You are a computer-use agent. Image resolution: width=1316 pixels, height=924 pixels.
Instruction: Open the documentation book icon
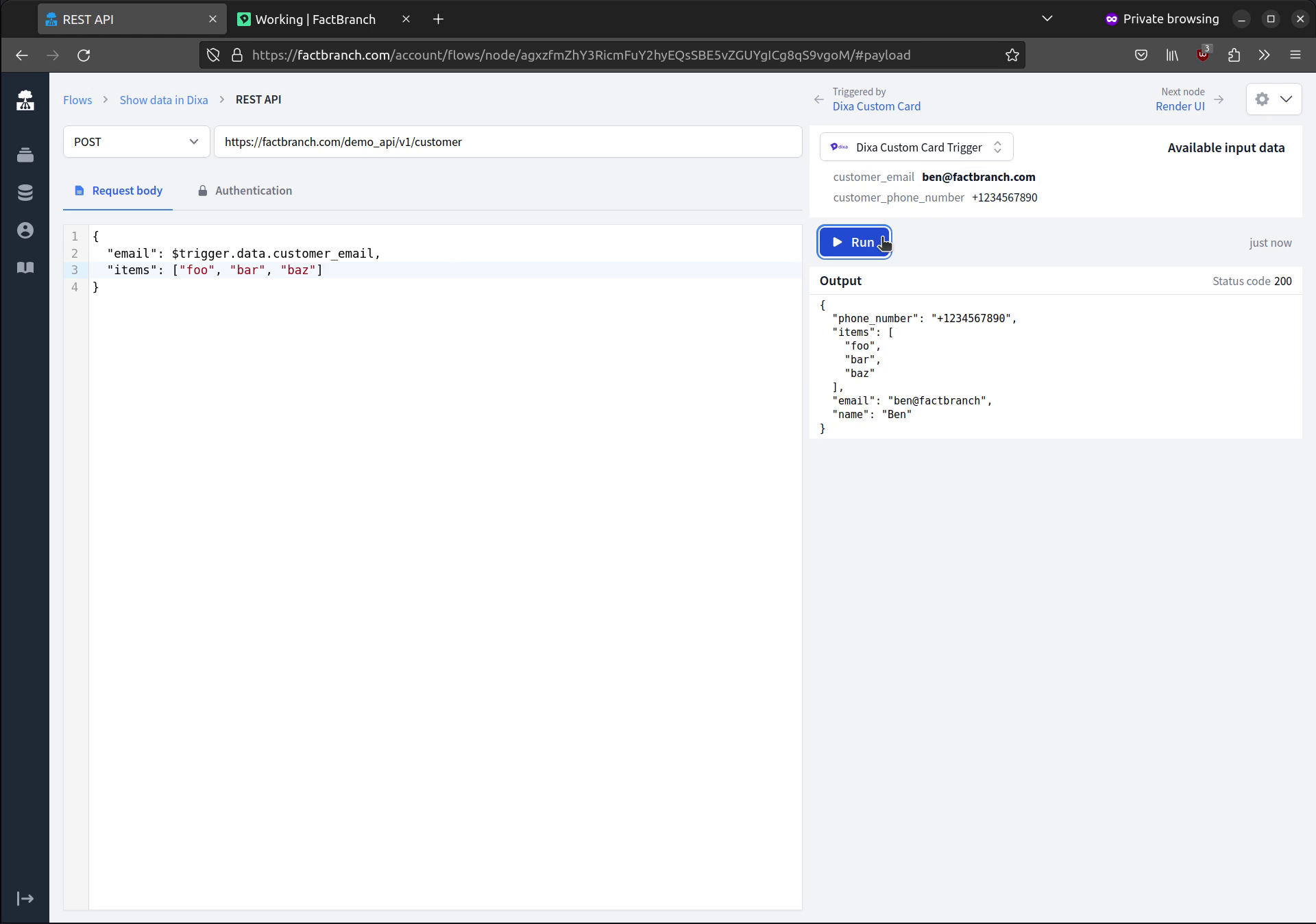(25, 268)
